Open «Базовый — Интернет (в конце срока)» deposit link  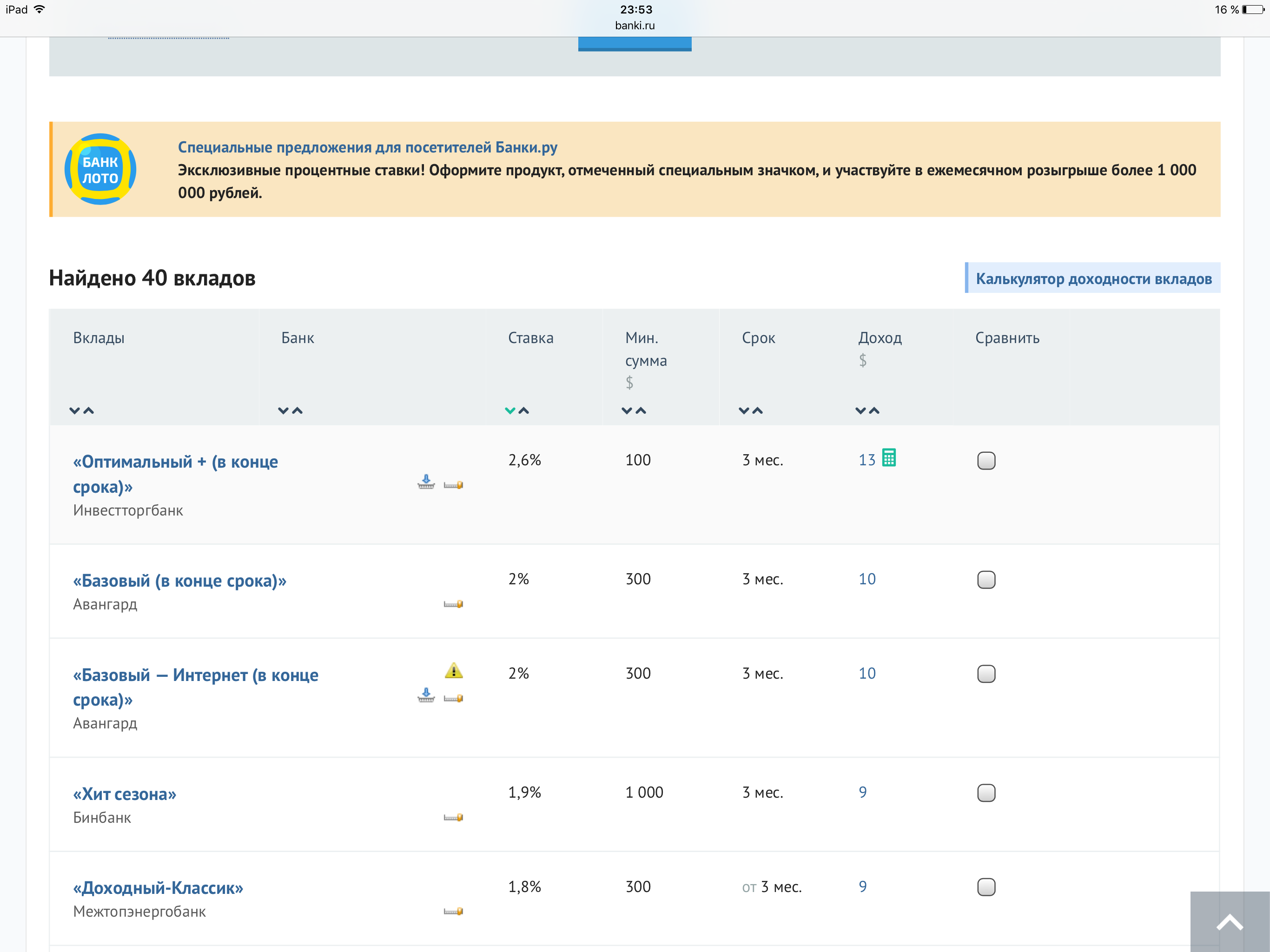196,688
